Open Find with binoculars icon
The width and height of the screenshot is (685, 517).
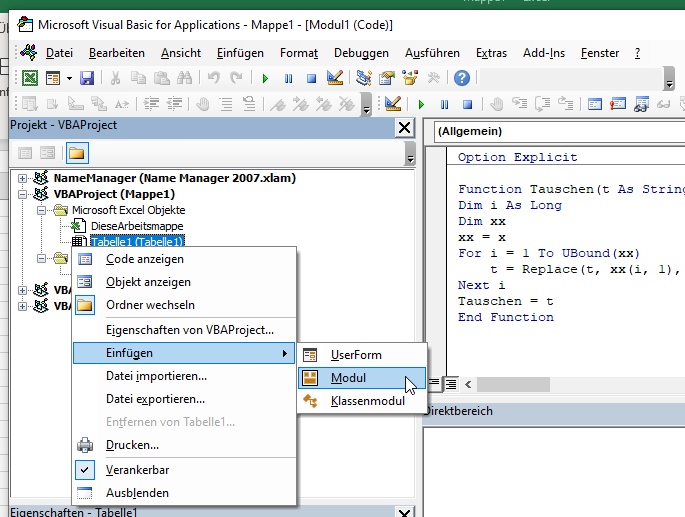click(184, 79)
